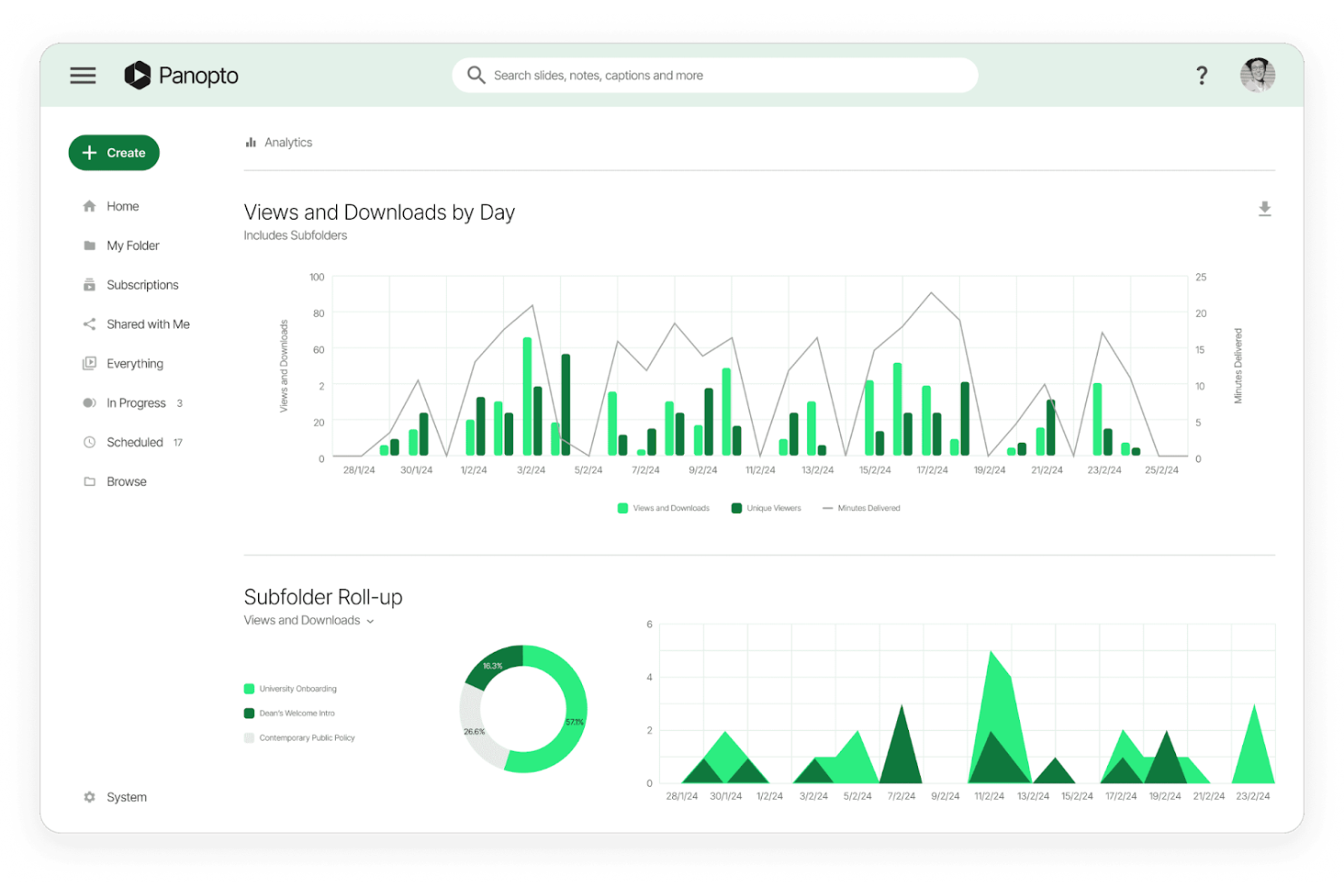Screen dimensions: 1344x896
Task: Open the Help menu
Action: coord(1201,75)
